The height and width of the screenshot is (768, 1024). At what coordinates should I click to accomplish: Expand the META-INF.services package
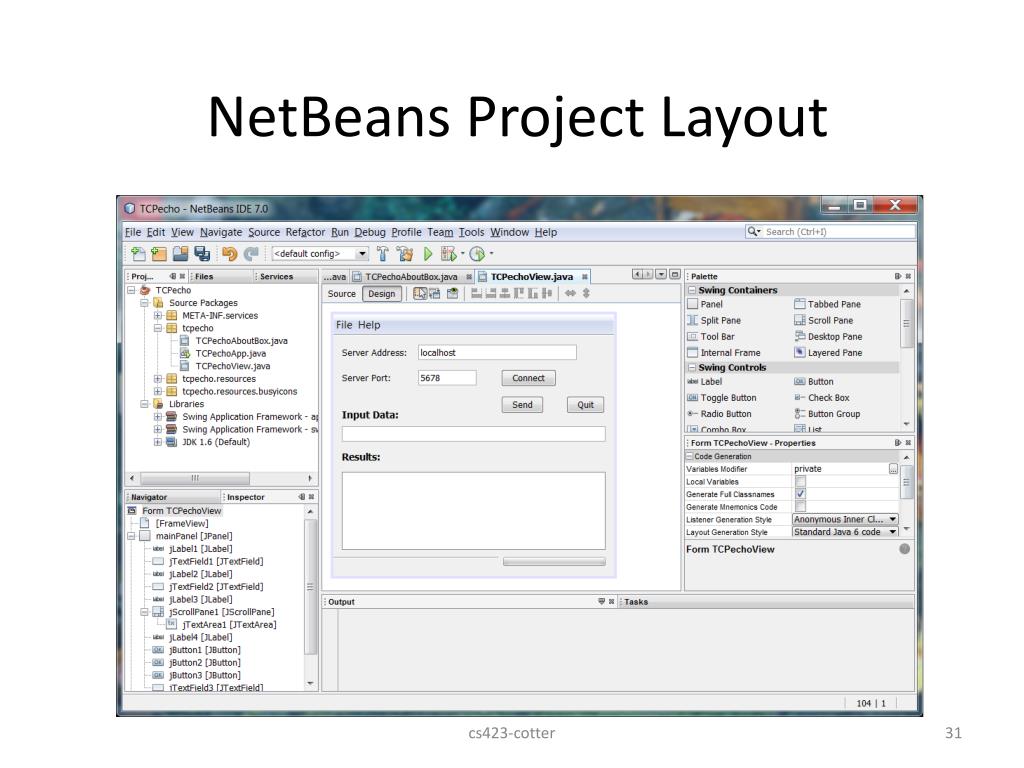coord(157,316)
